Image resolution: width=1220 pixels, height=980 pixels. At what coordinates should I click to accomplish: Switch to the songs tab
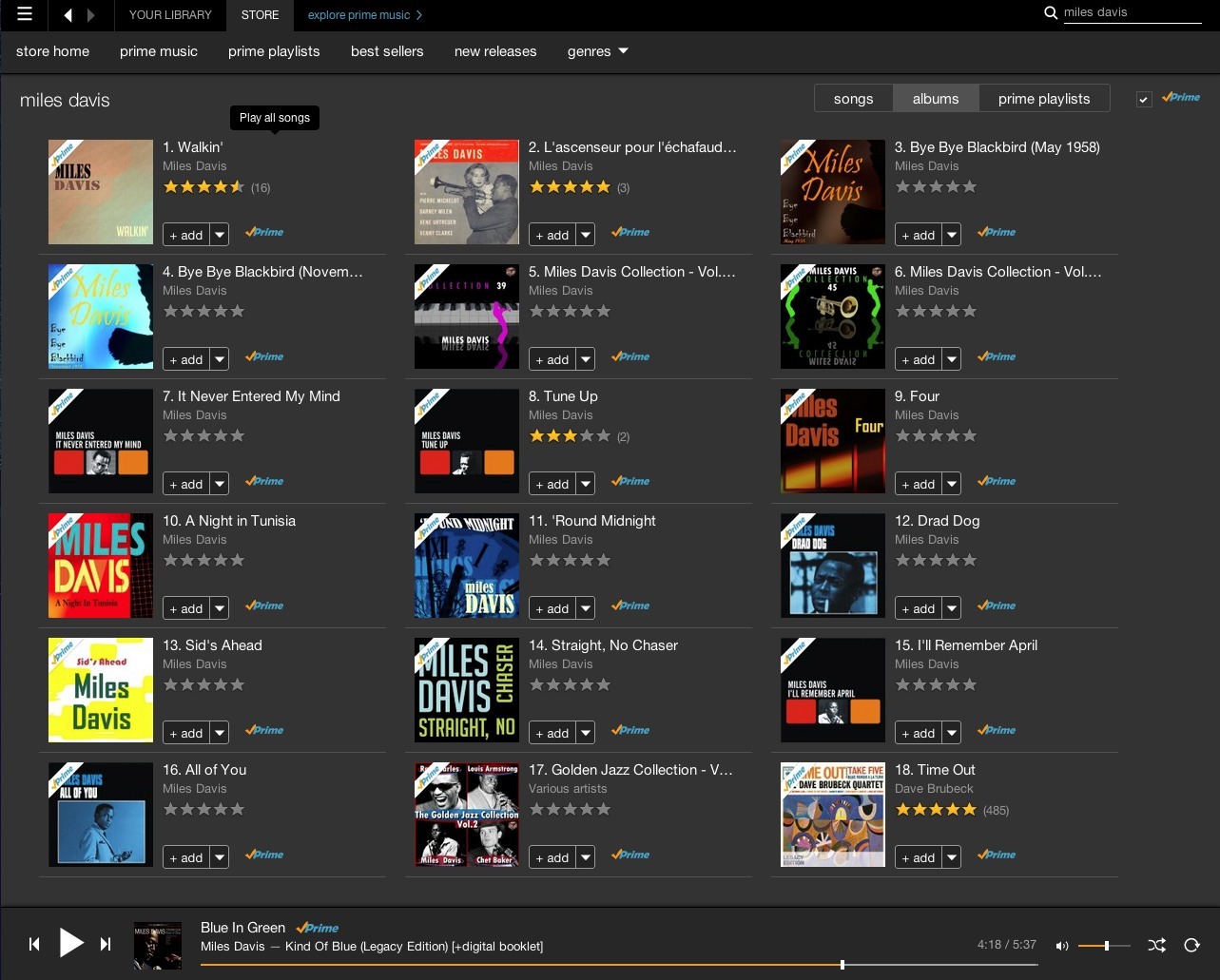852,98
